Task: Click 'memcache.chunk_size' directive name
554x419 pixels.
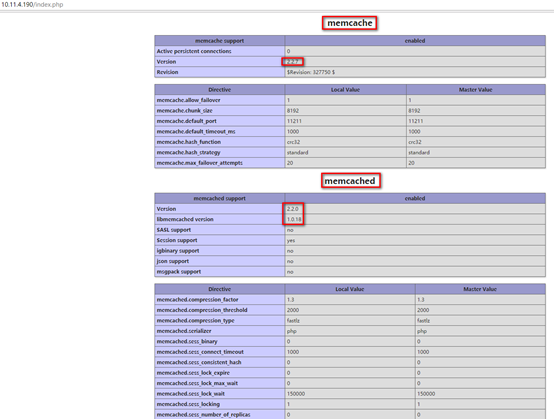Action: (184, 111)
